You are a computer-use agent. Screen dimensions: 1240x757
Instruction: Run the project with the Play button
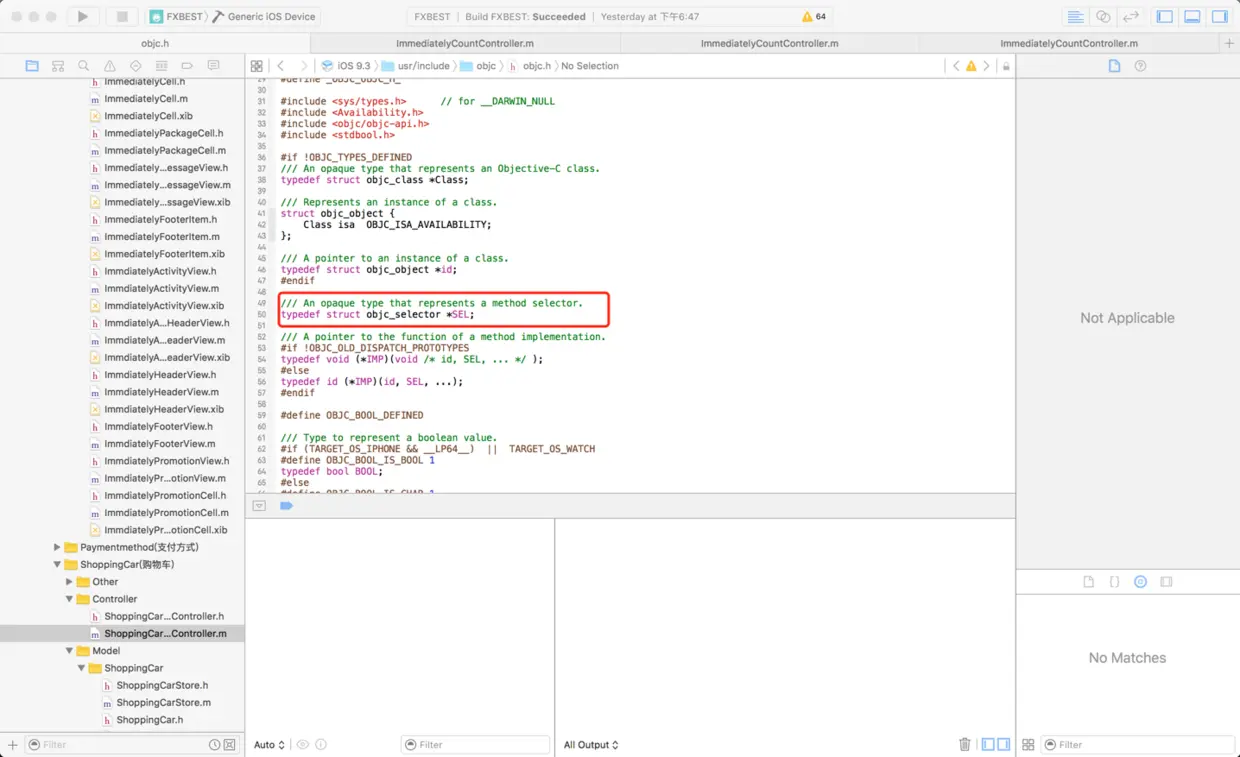(x=83, y=16)
